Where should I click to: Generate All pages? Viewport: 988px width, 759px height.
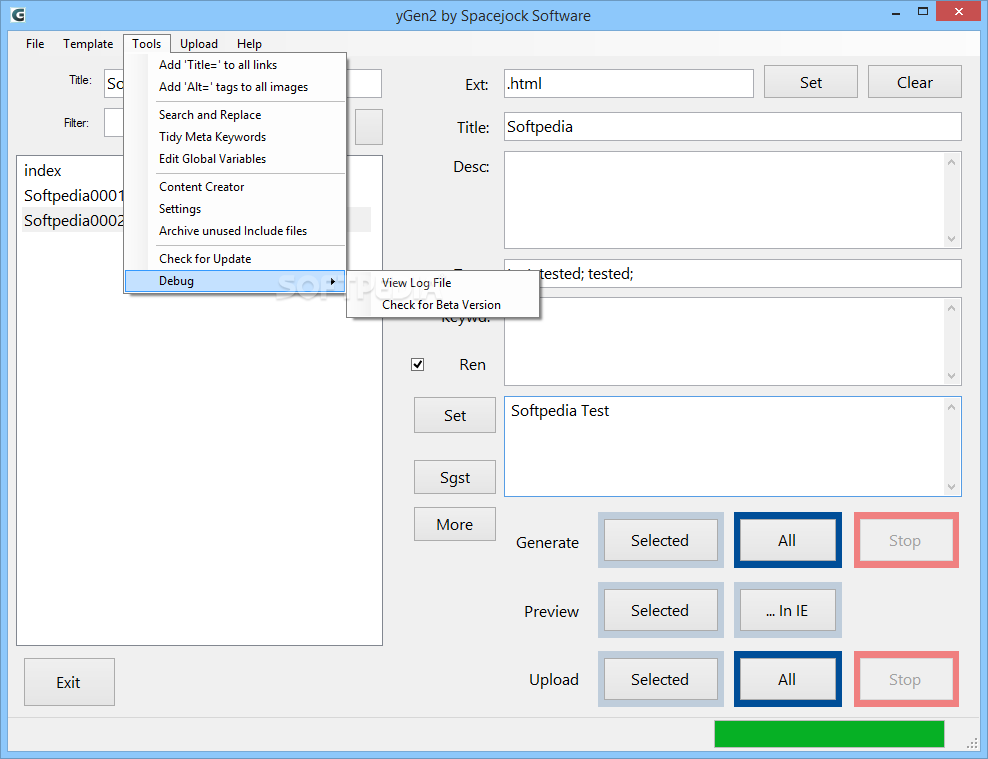point(787,540)
